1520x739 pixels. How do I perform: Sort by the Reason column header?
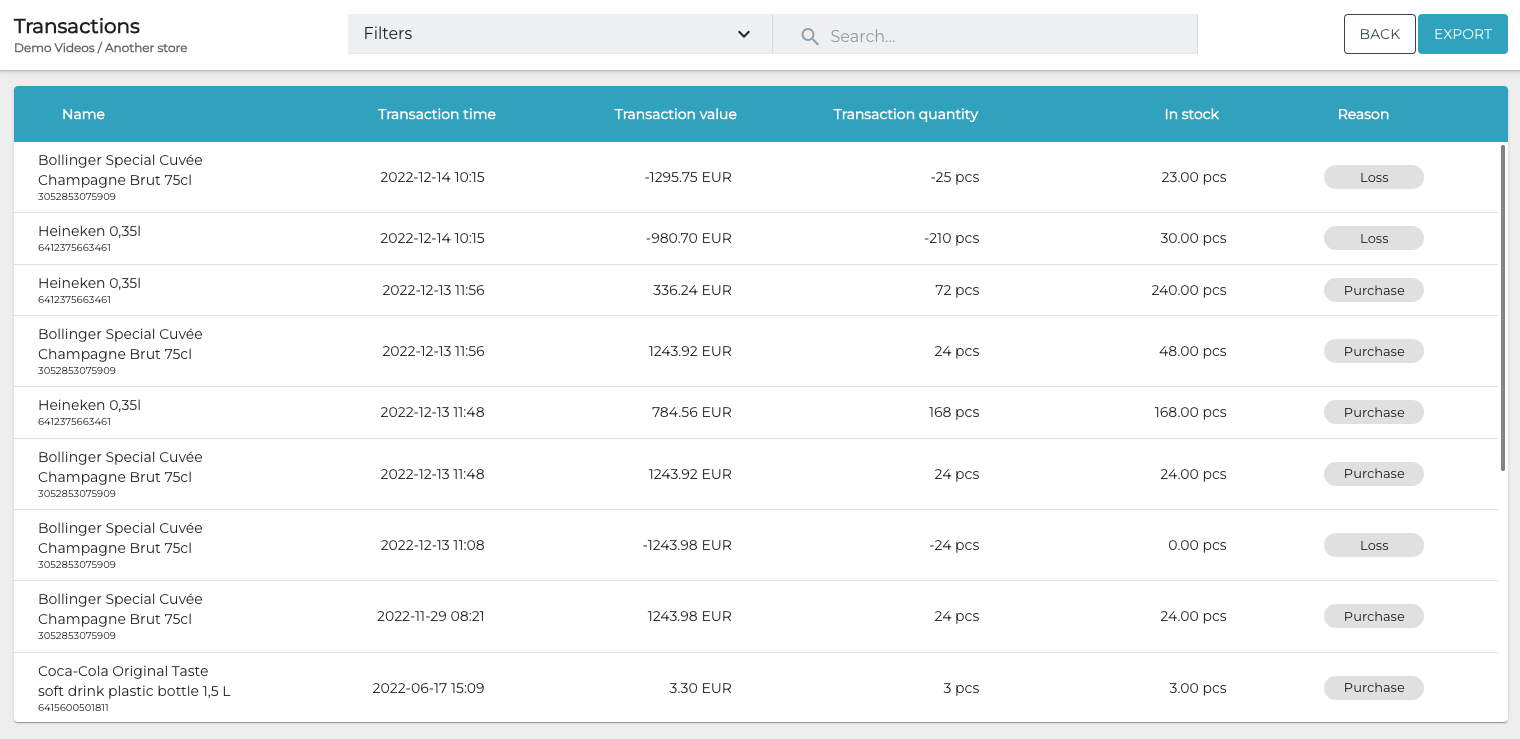1363,114
